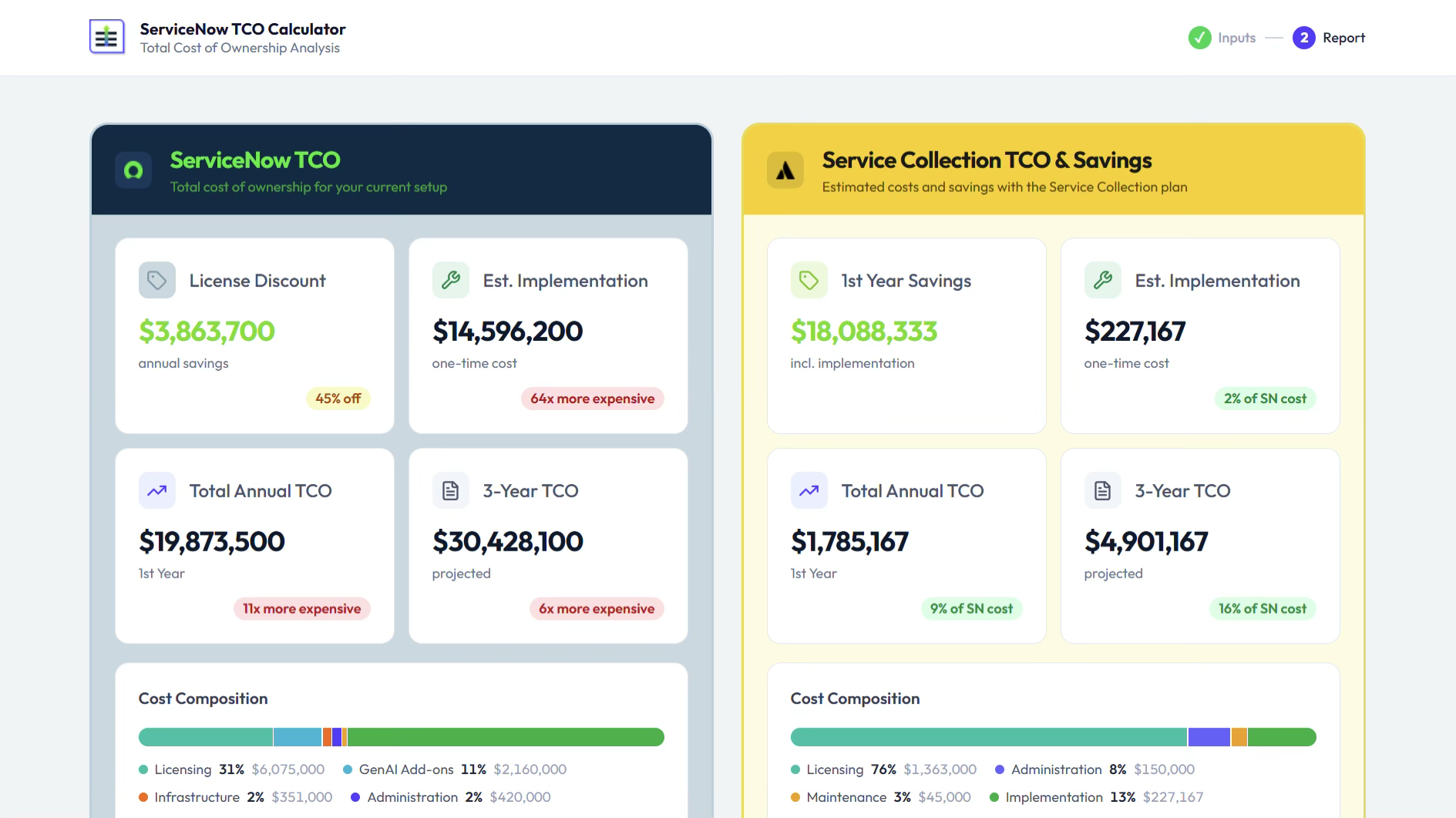Click the 16% of SN cost badge
The width and height of the screenshot is (1456, 818).
[1263, 609]
